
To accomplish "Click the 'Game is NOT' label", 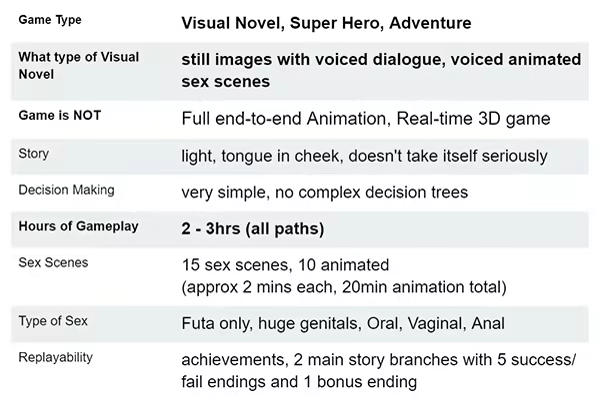I will tap(60, 116).
